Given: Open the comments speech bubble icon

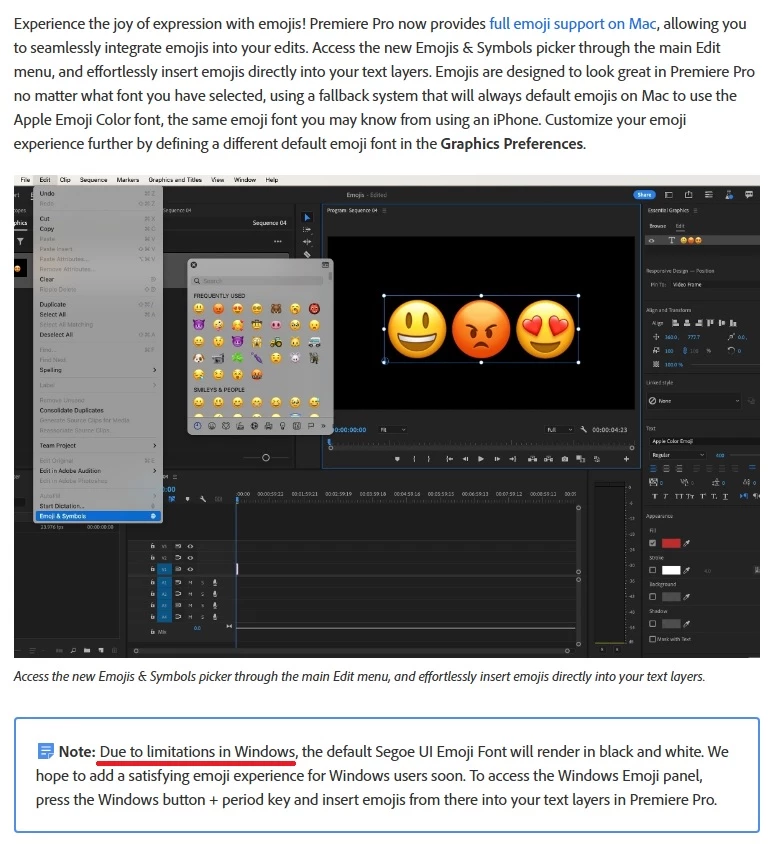Looking at the screenshot, I should (x=749, y=195).
